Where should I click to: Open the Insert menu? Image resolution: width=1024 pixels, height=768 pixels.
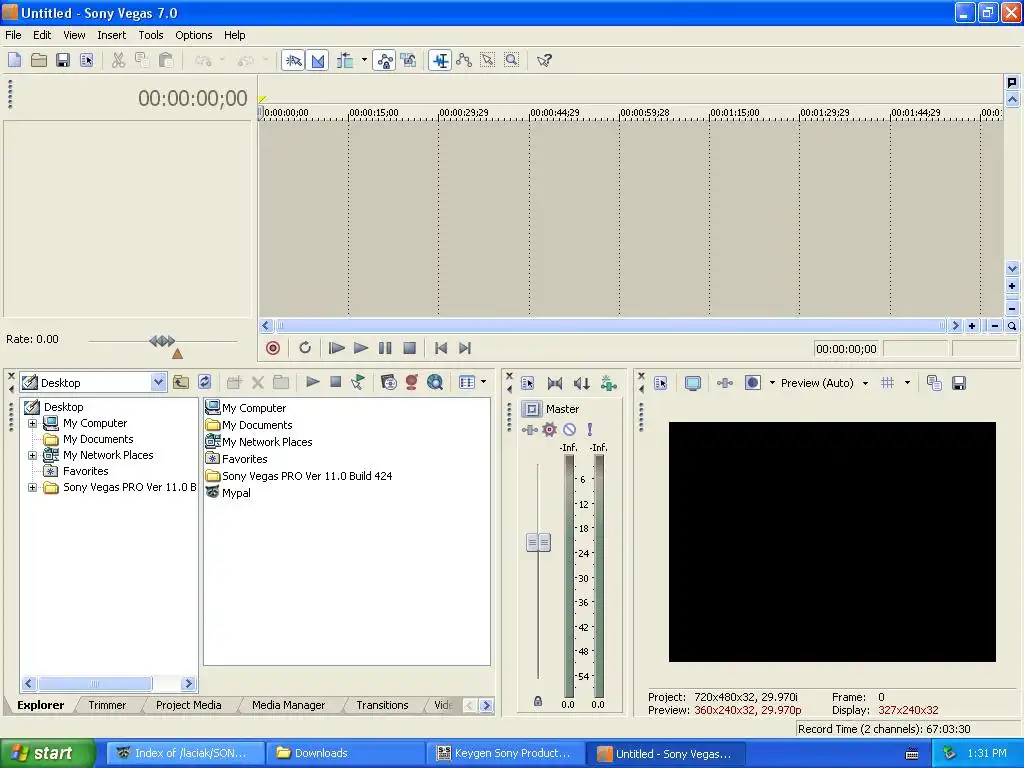112,35
